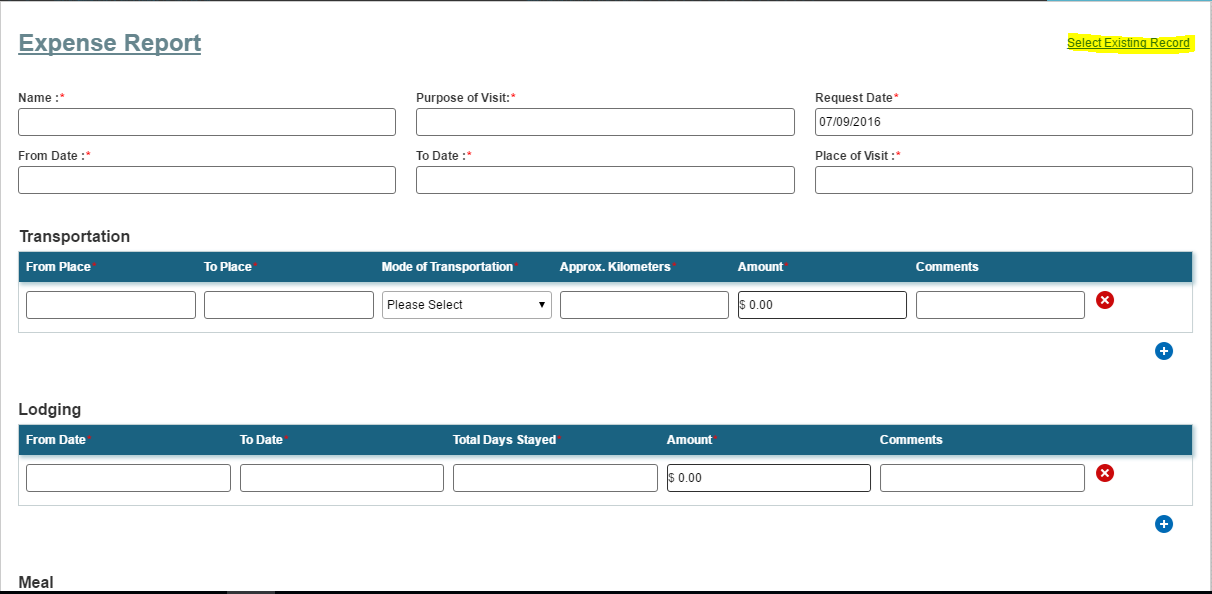Screen dimensions: 1212x594
Task: Click the Purpose of Visit field
Action: click(x=604, y=121)
